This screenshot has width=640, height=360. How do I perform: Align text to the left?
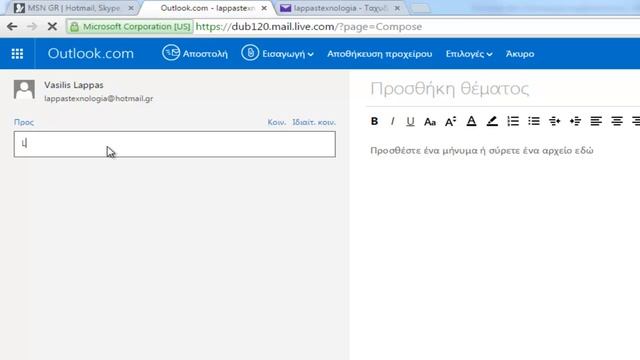596,121
